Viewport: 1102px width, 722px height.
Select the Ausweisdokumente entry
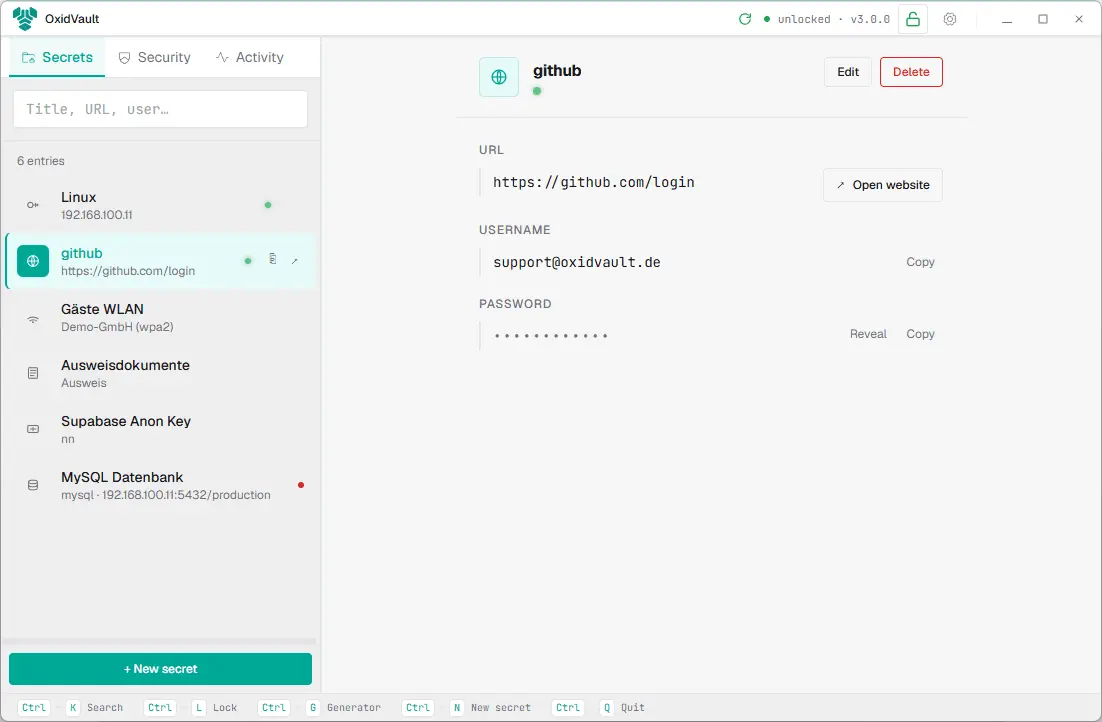(160, 373)
